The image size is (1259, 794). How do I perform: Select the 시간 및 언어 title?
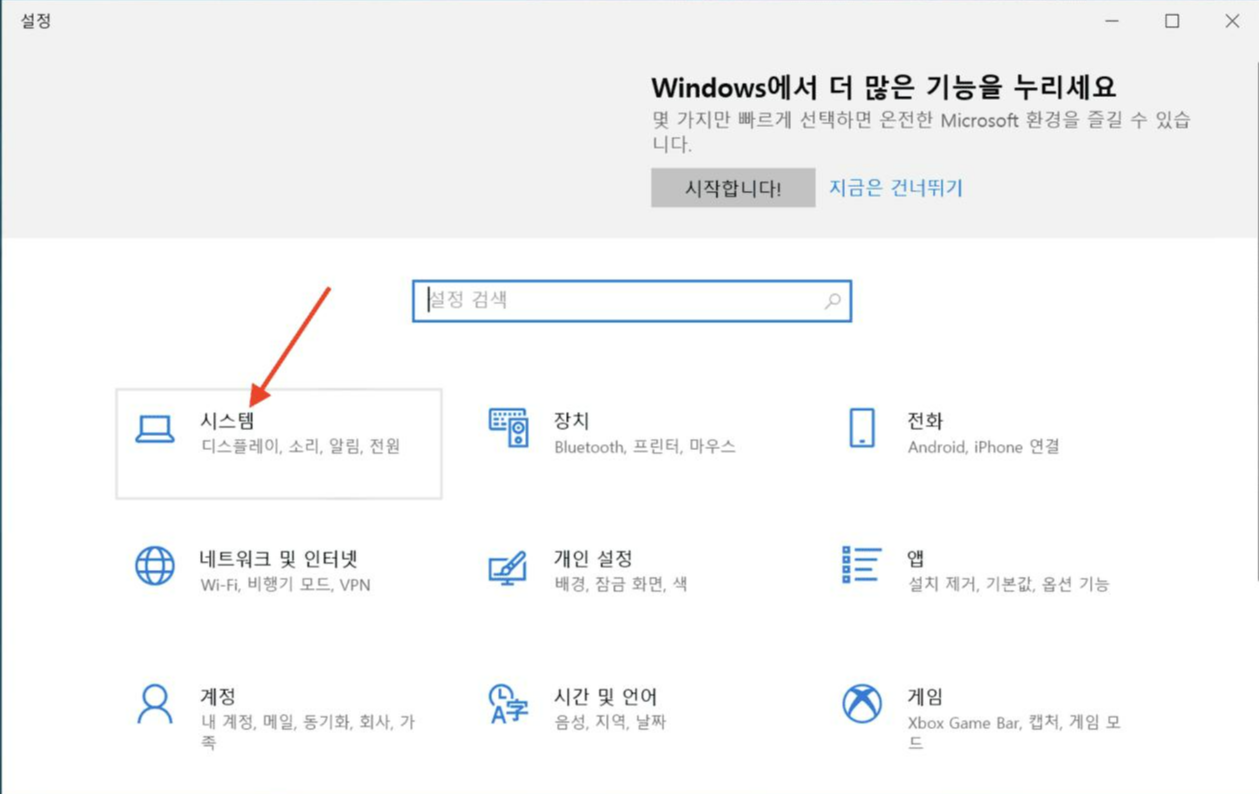click(x=605, y=697)
